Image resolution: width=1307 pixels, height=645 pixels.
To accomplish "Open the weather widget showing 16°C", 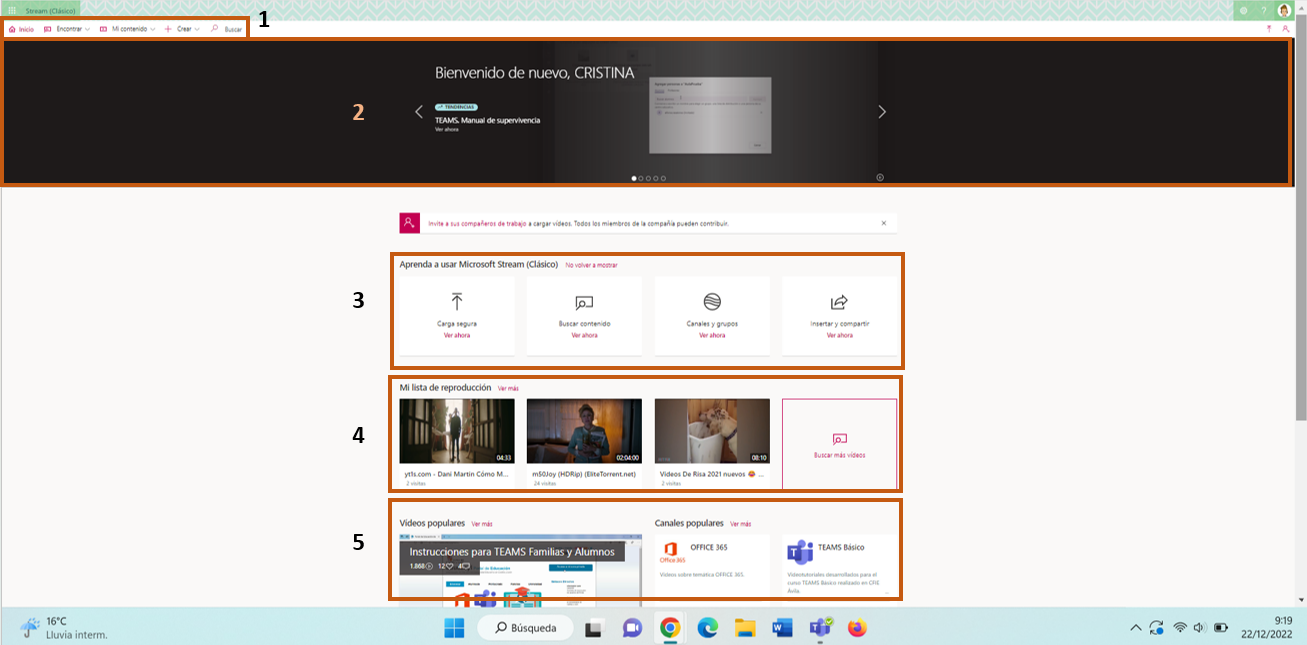I will (x=64, y=628).
